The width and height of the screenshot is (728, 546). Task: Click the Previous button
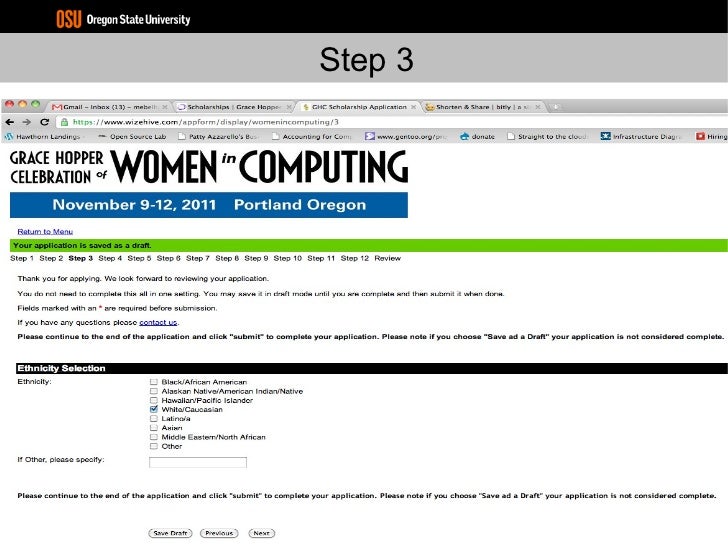pos(219,533)
